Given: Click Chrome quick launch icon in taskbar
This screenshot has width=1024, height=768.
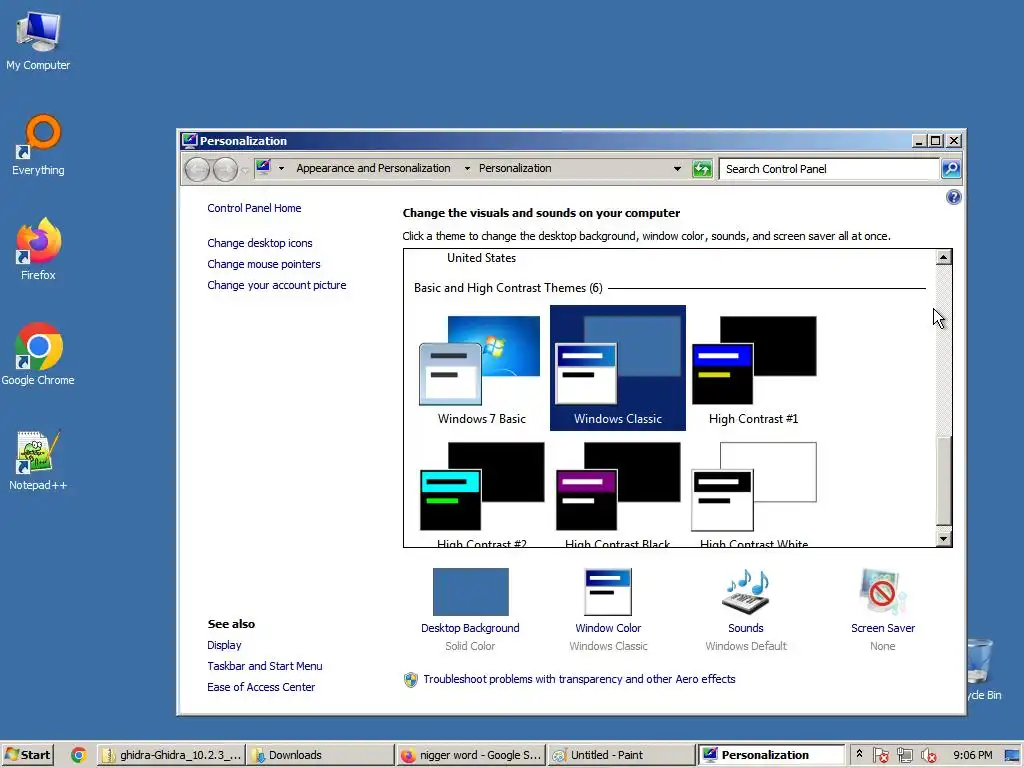Looking at the screenshot, I should [78, 755].
